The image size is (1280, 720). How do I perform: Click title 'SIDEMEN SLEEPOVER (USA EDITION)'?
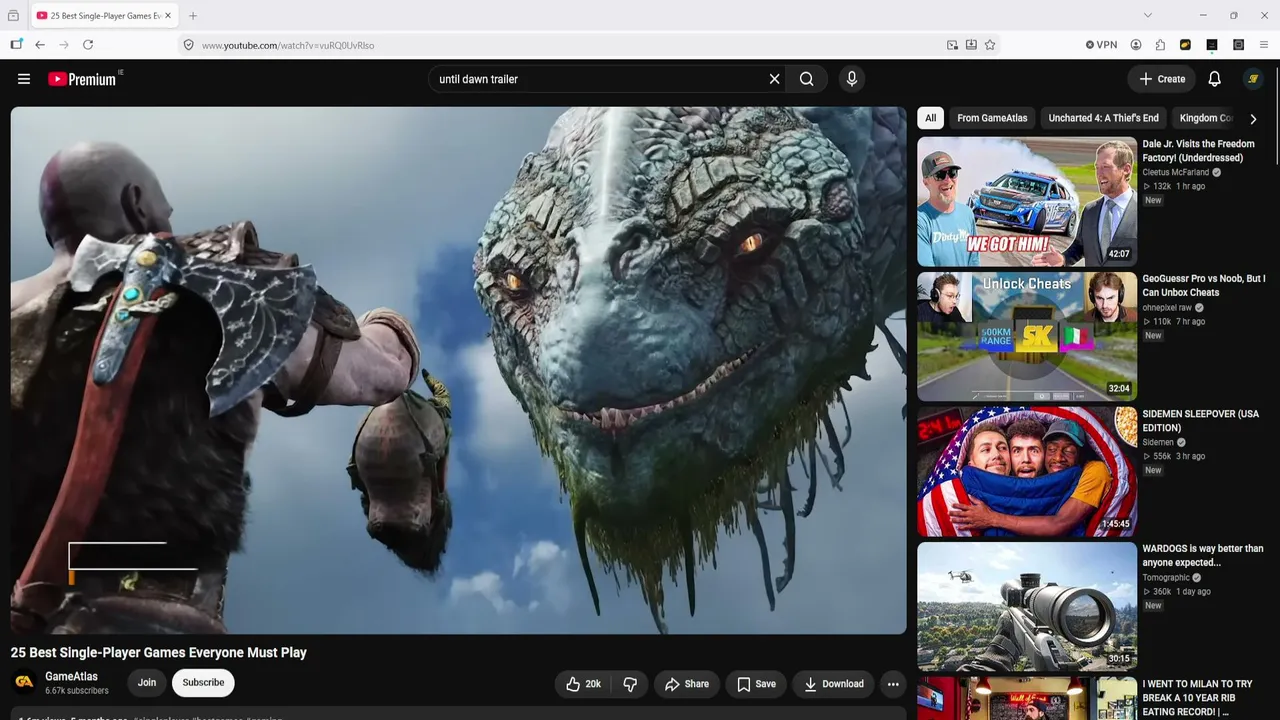click(1201, 421)
